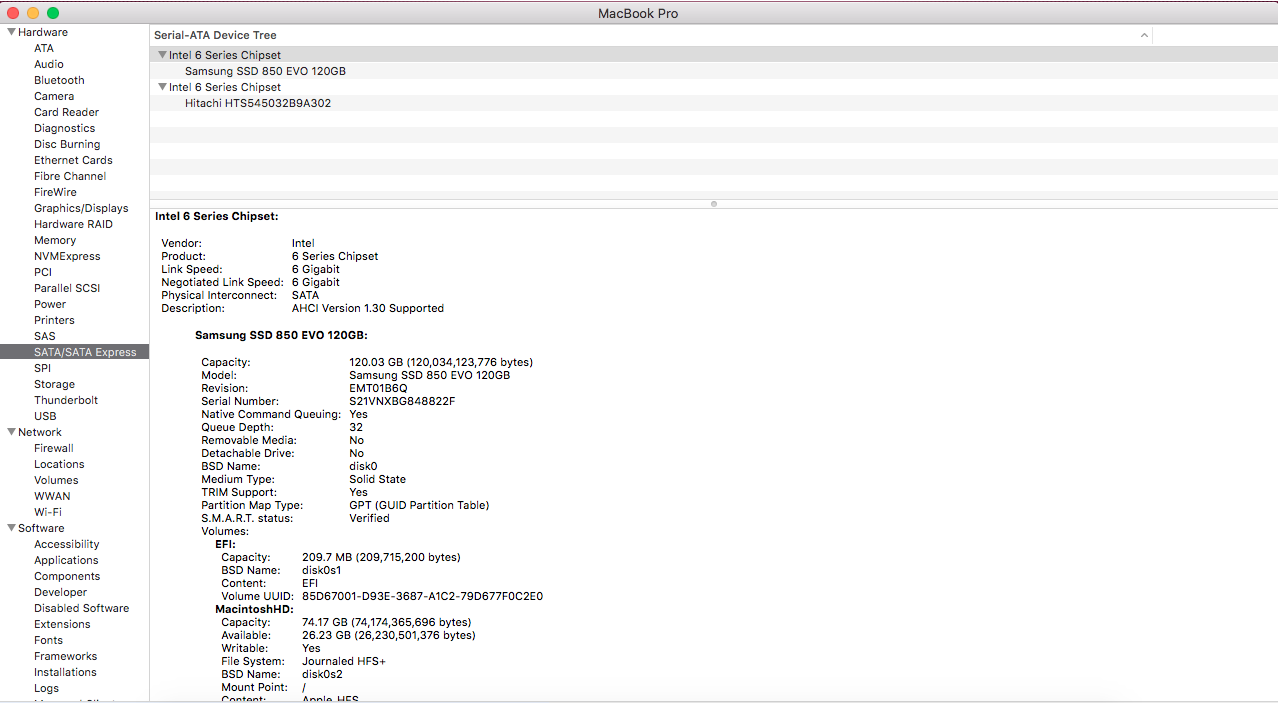Collapse the Software section triangle in sidebar
1278x703 pixels.
click(11, 528)
